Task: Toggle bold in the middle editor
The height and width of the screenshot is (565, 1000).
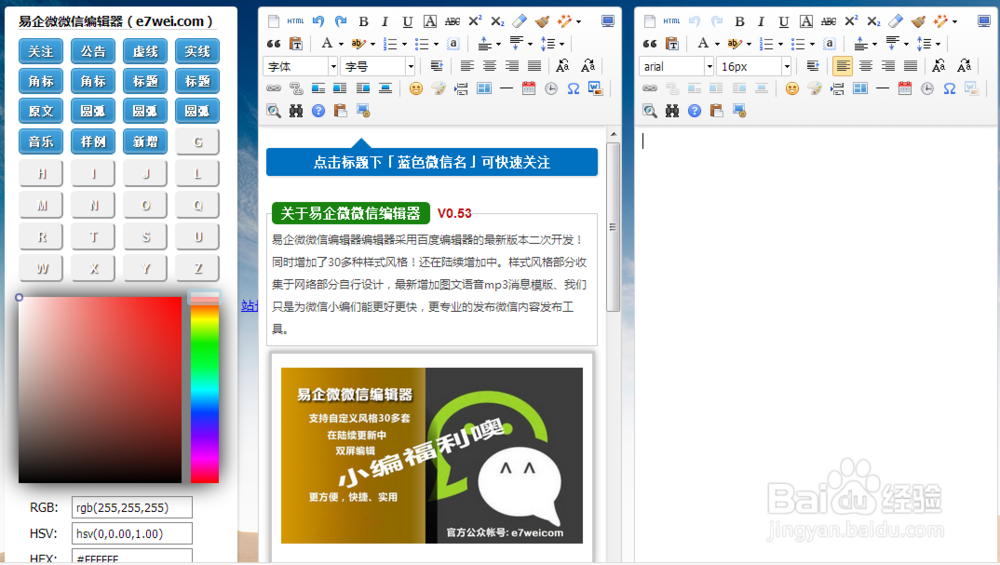Action: pyautogui.click(x=364, y=21)
